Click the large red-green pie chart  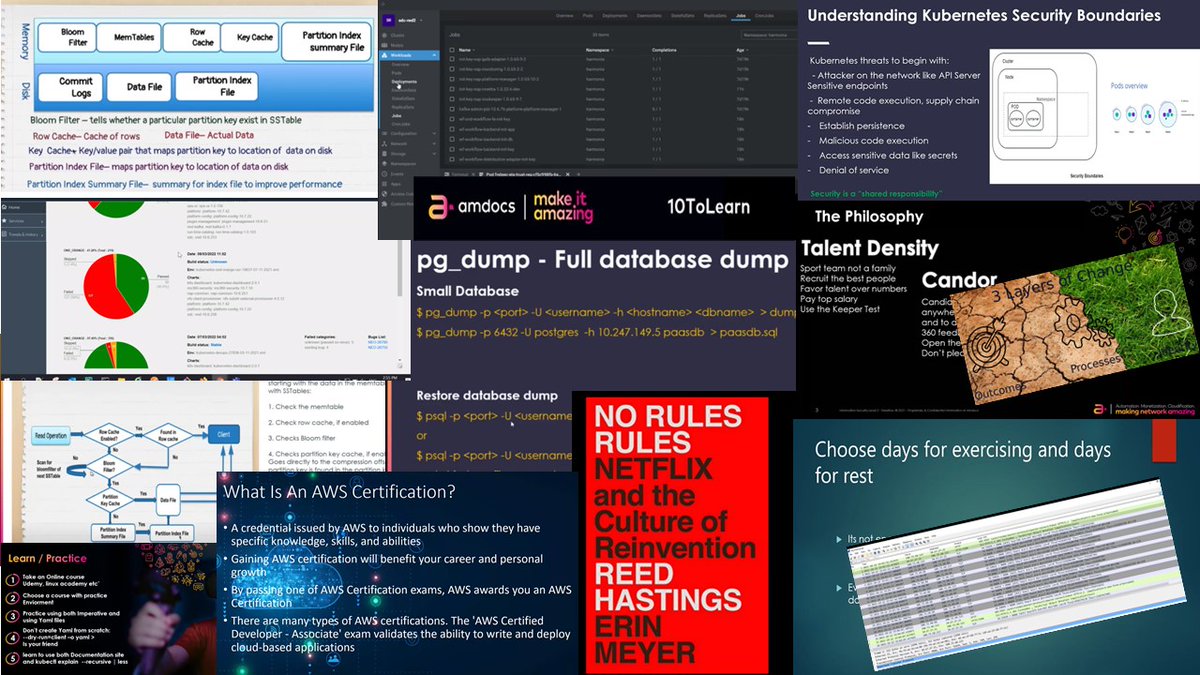coord(116,287)
